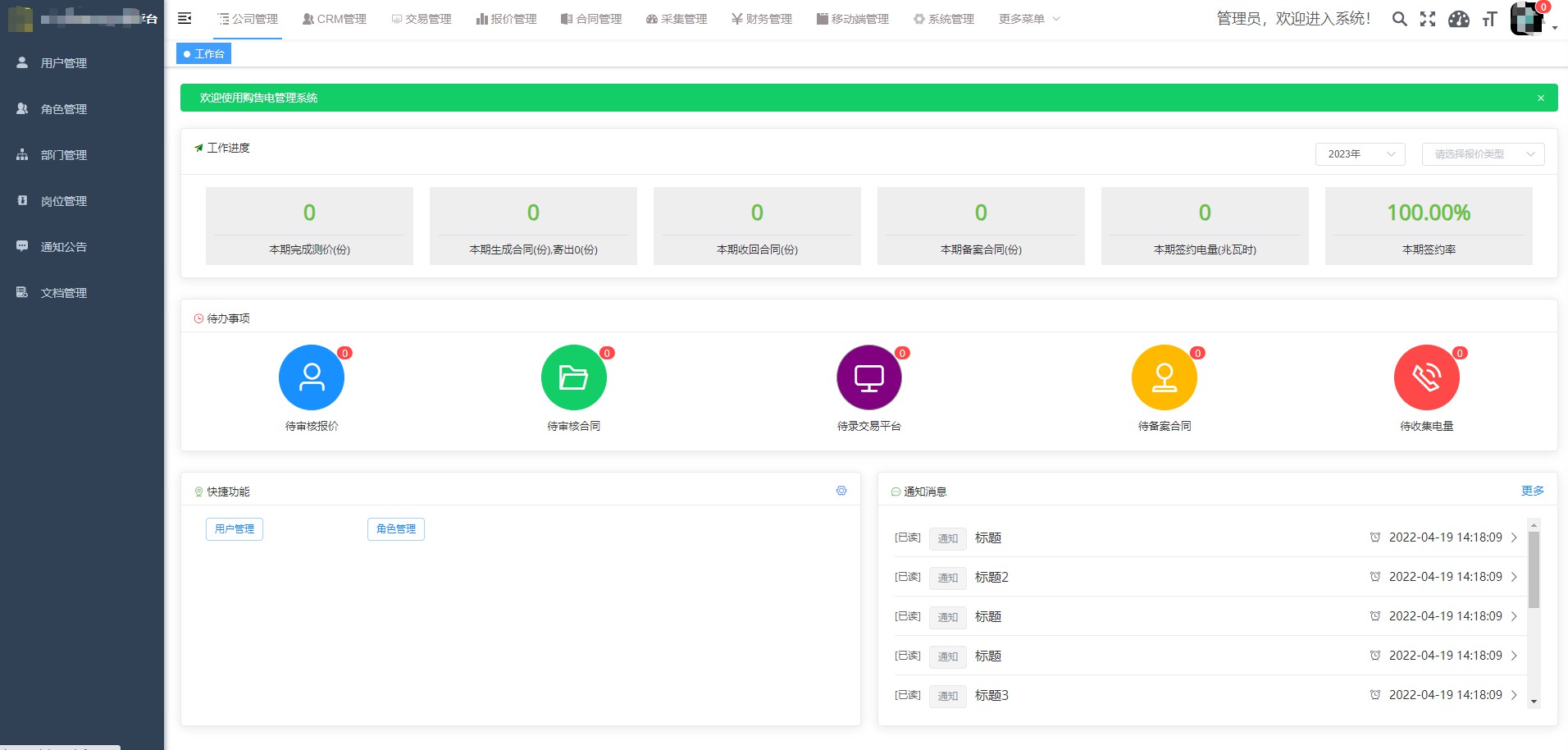The image size is (1568, 750).
Task: Select the 移动端管理 top menu
Action: pos(853,19)
